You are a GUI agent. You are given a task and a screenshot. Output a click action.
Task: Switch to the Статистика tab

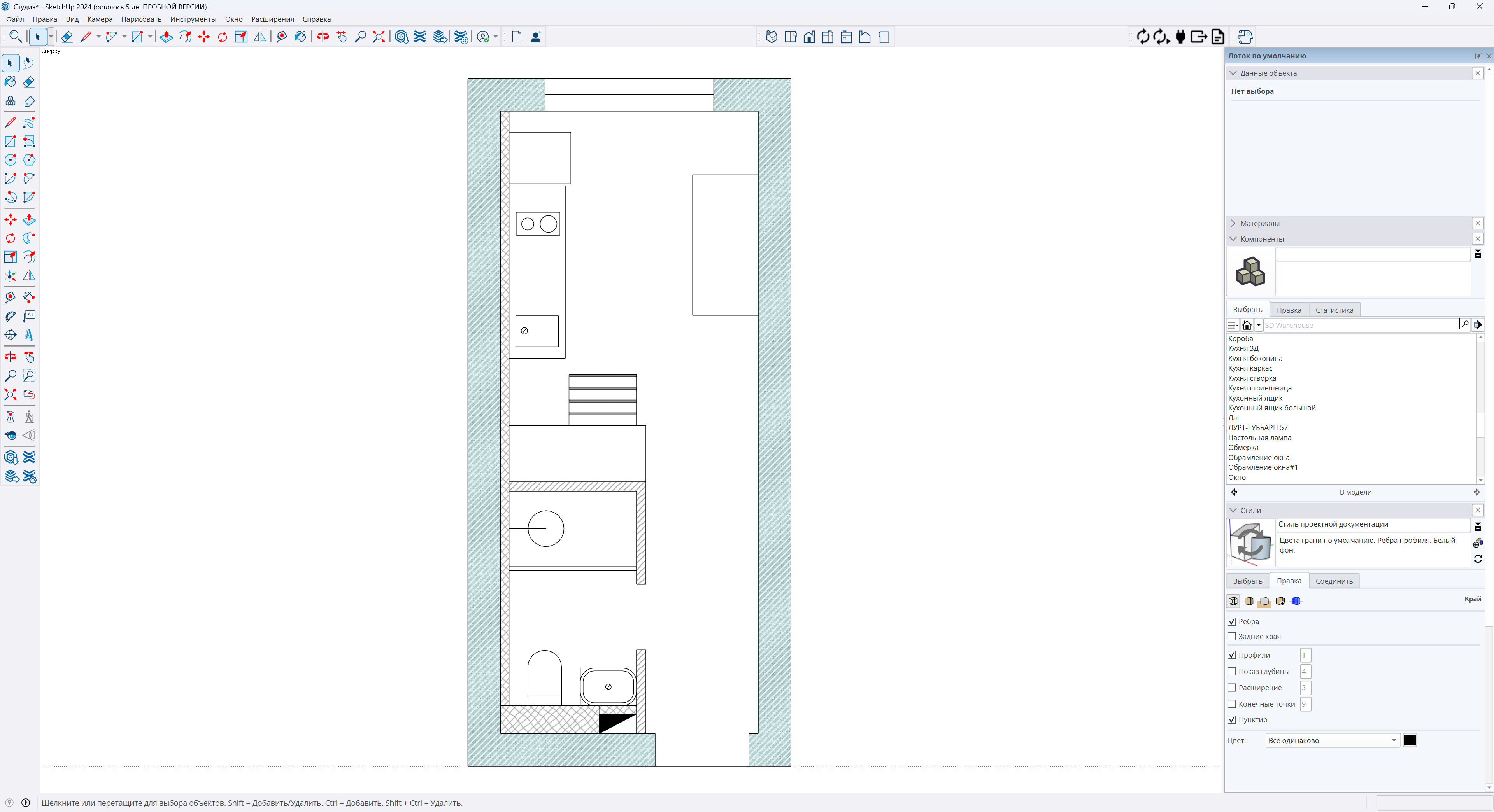point(1334,310)
